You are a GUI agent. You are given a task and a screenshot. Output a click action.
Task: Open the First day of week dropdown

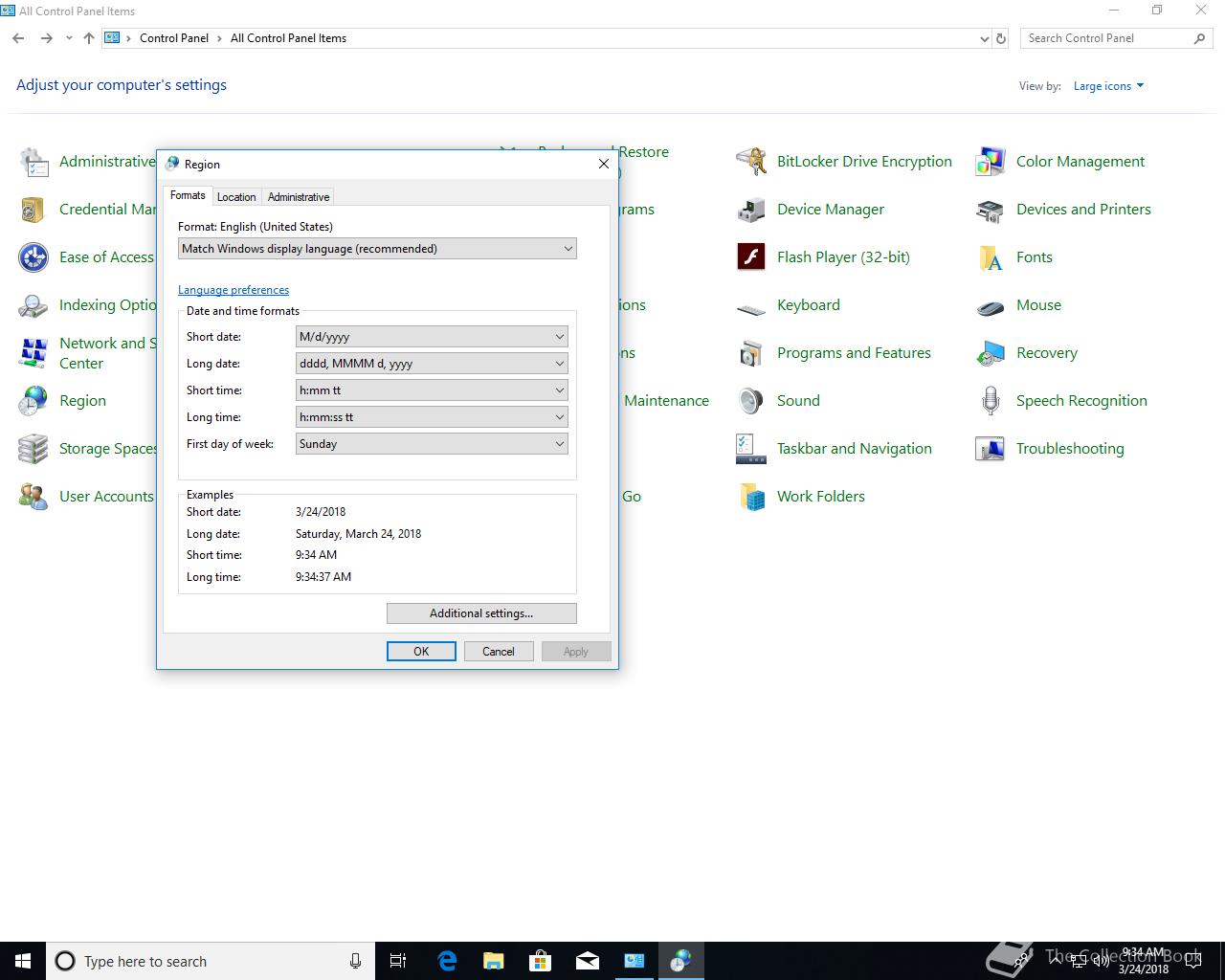(x=432, y=444)
